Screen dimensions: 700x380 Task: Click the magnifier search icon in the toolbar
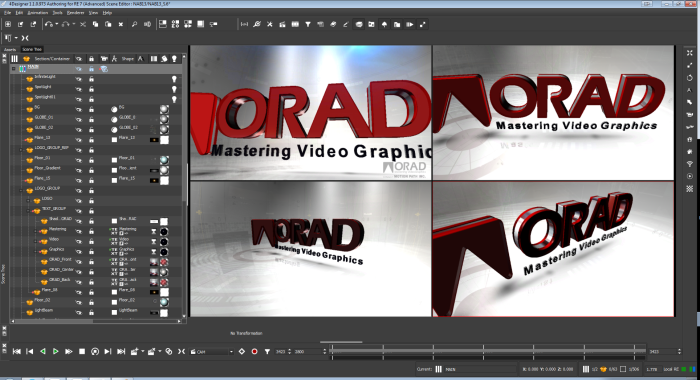click(134, 25)
